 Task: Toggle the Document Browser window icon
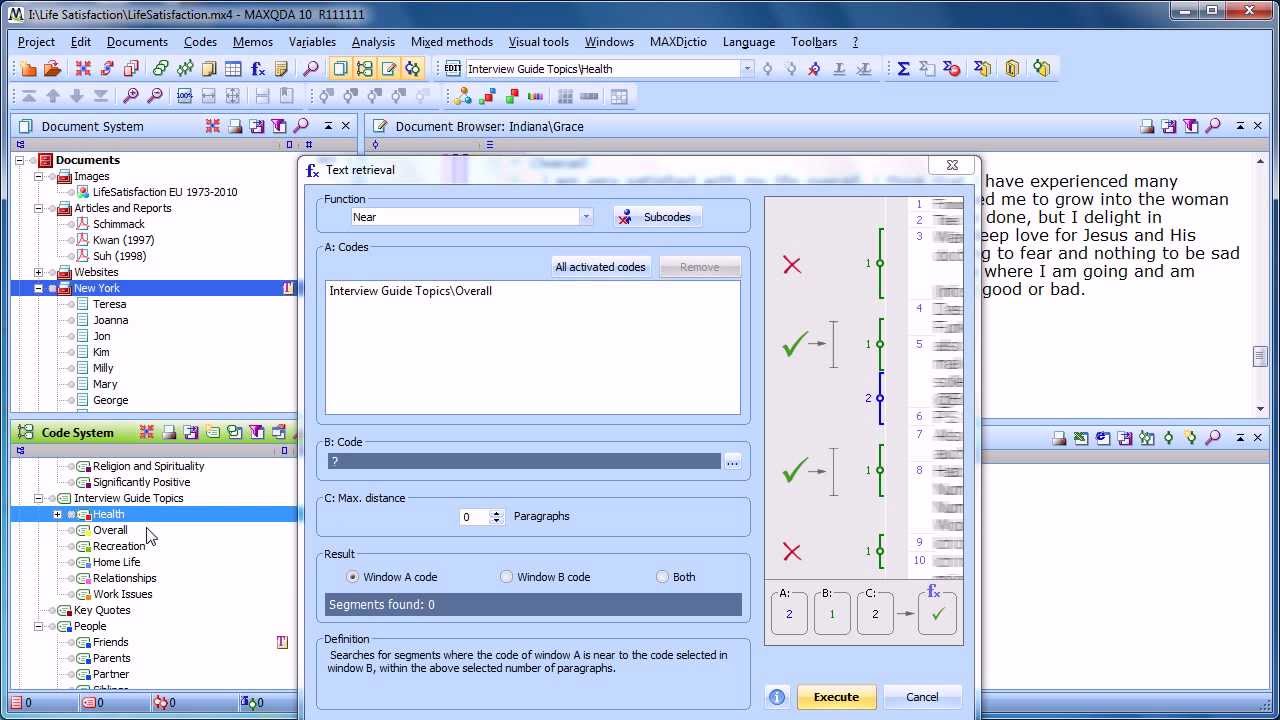tap(388, 69)
